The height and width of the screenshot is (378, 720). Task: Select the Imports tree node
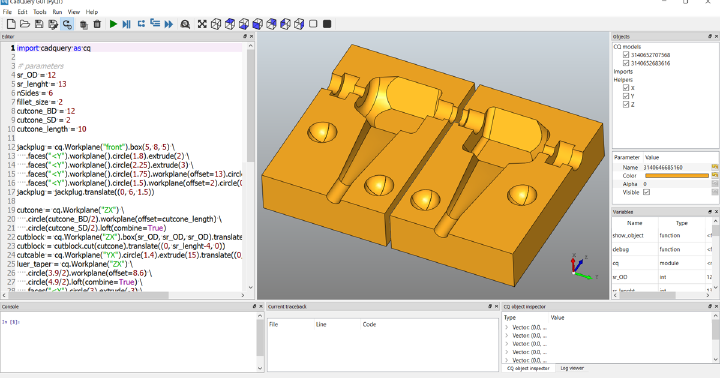pyautogui.click(x=623, y=71)
